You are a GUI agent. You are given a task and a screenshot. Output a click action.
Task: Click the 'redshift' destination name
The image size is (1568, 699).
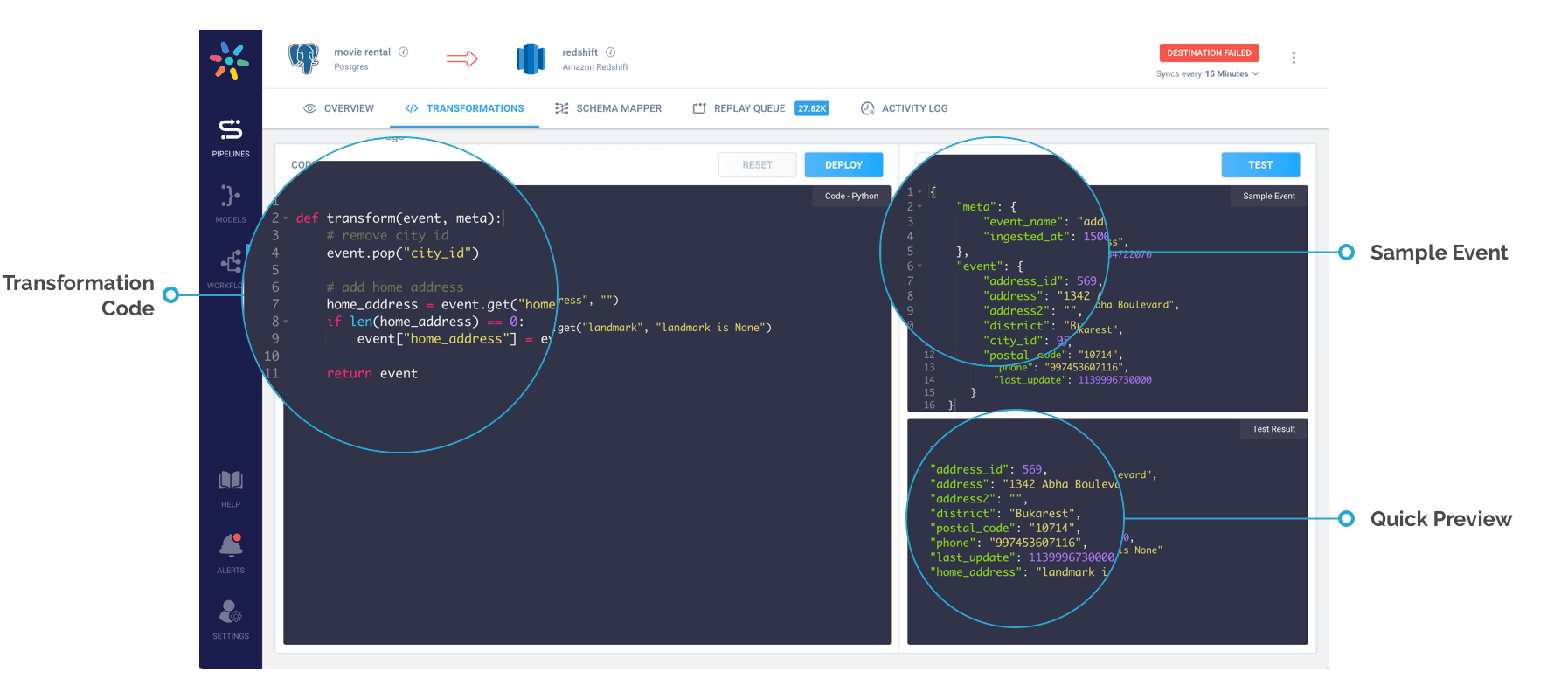580,52
